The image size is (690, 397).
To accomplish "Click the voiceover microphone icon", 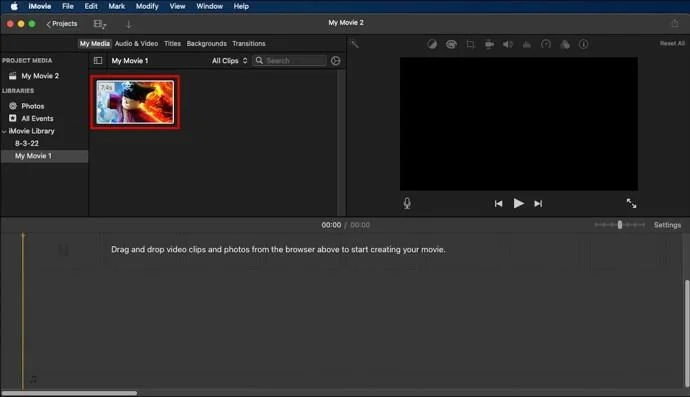I will pyautogui.click(x=407, y=203).
